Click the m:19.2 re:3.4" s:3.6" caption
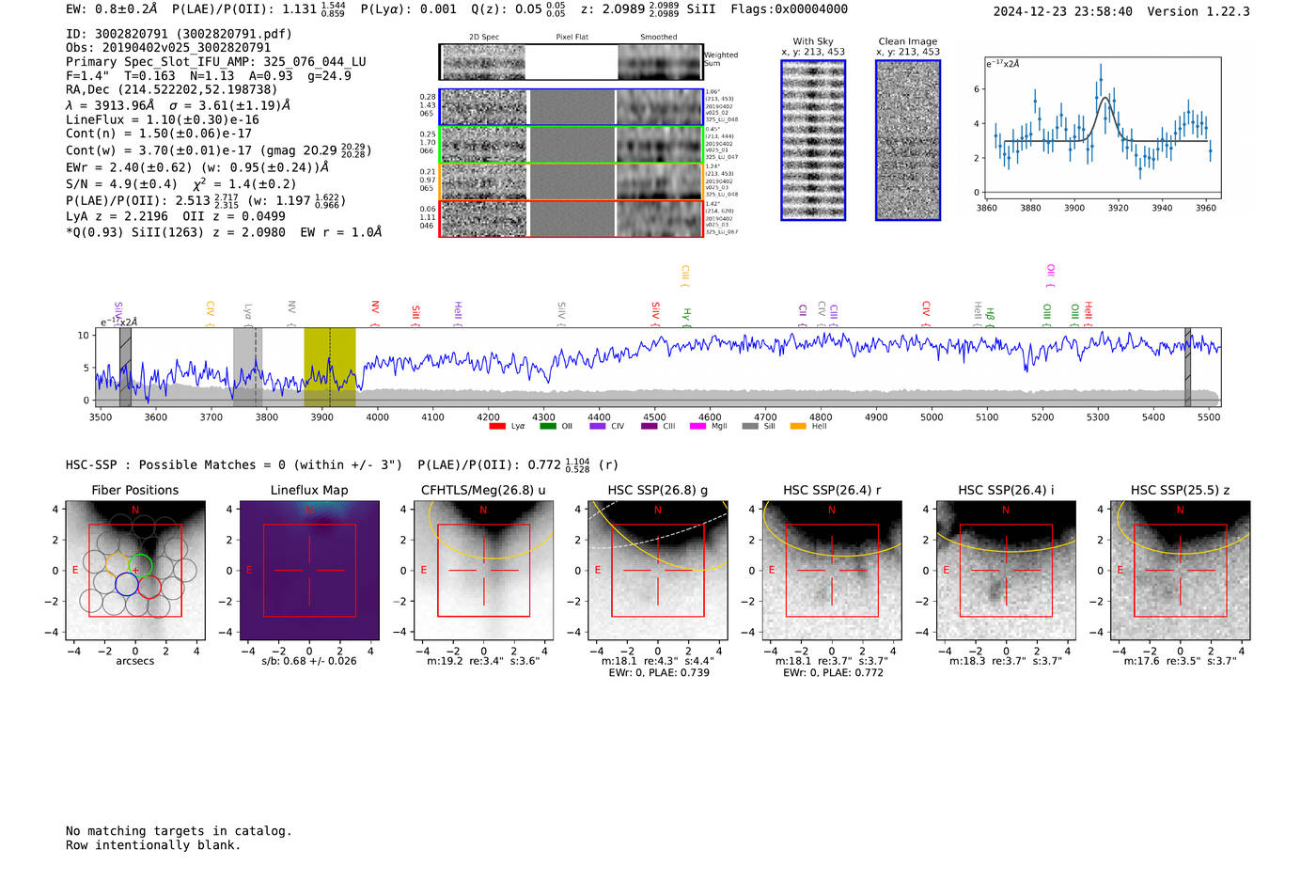Image resolution: width=1316 pixels, height=896 pixels. (x=483, y=661)
